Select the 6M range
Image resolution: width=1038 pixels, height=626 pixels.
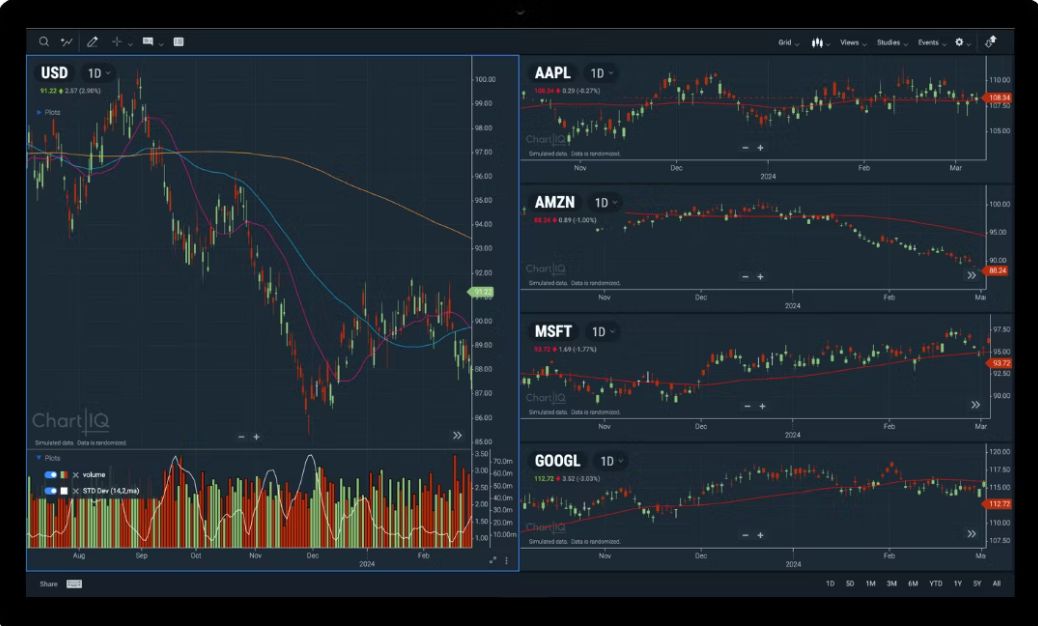point(913,584)
